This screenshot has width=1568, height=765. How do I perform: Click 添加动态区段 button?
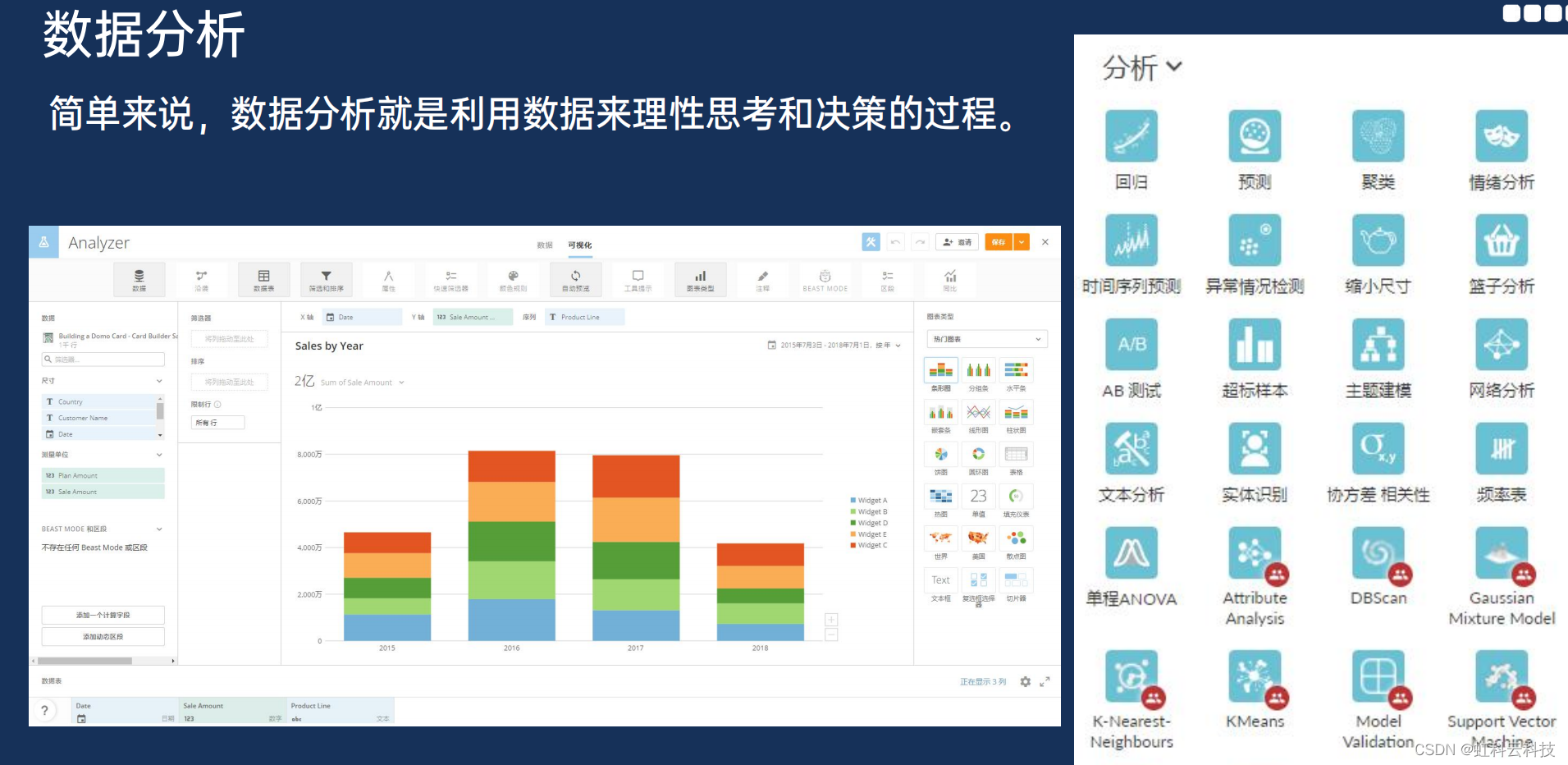pos(103,637)
